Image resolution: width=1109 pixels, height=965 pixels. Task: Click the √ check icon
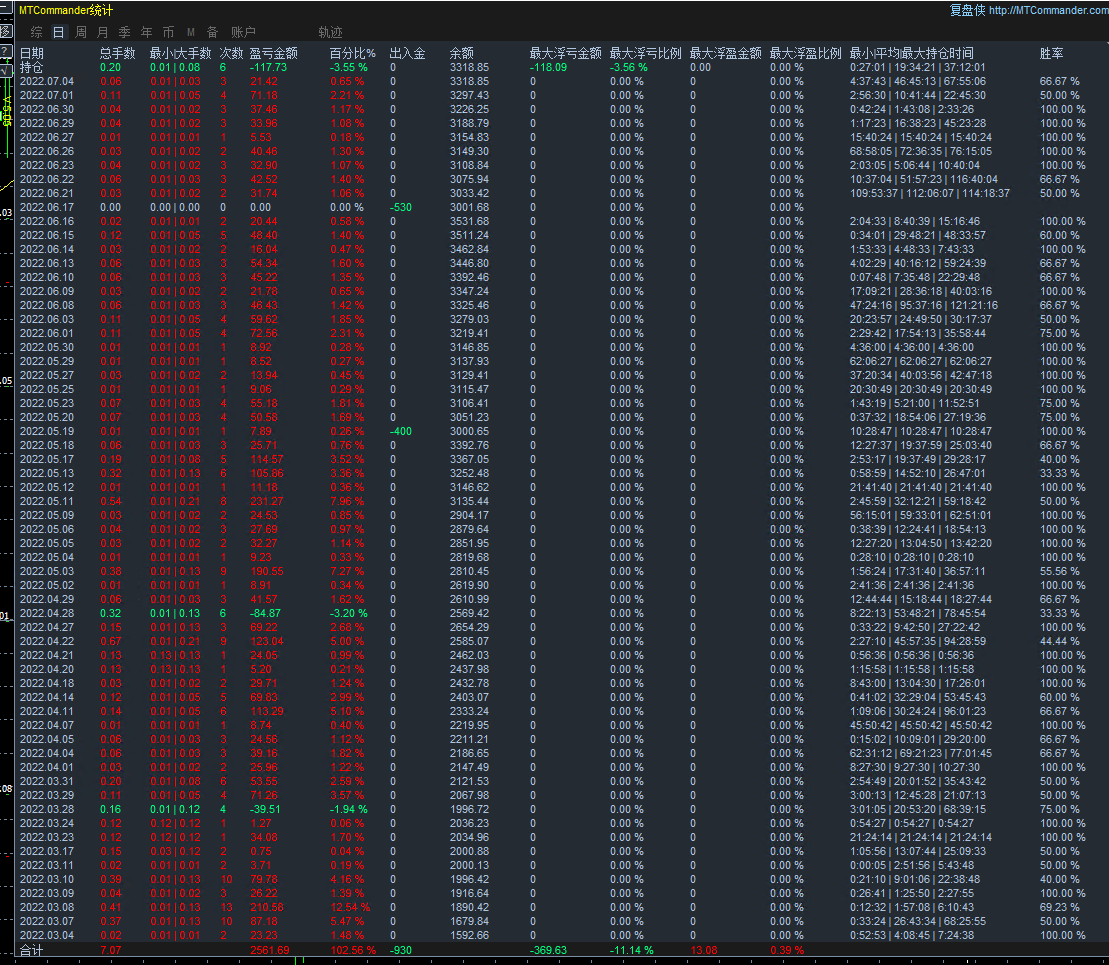tap(6, 69)
